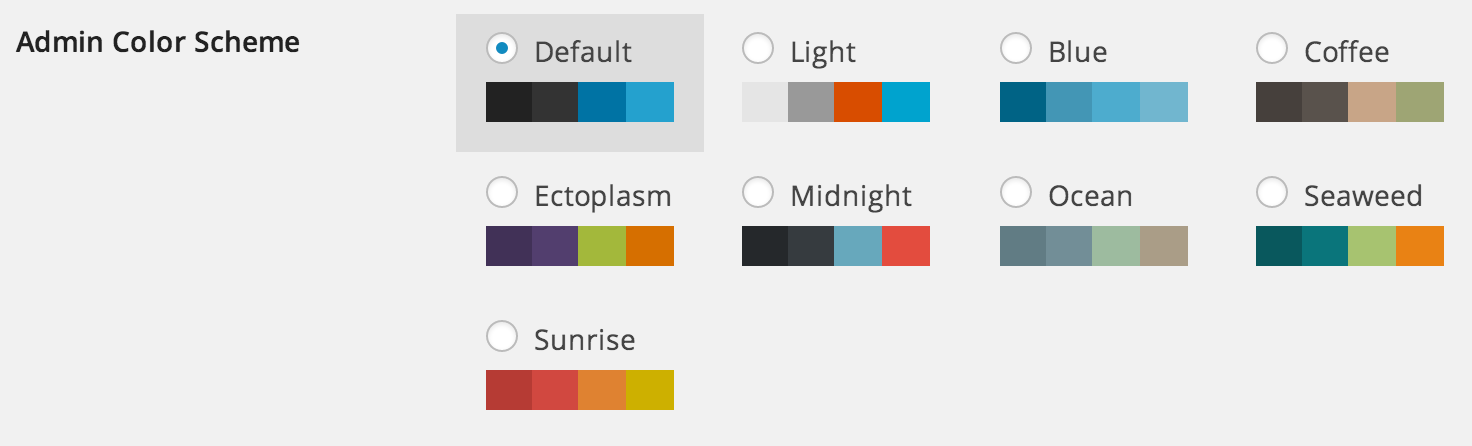Click the Midnight label text
1472x446 pixels.
pyautogui.click(x=851, y=195)
